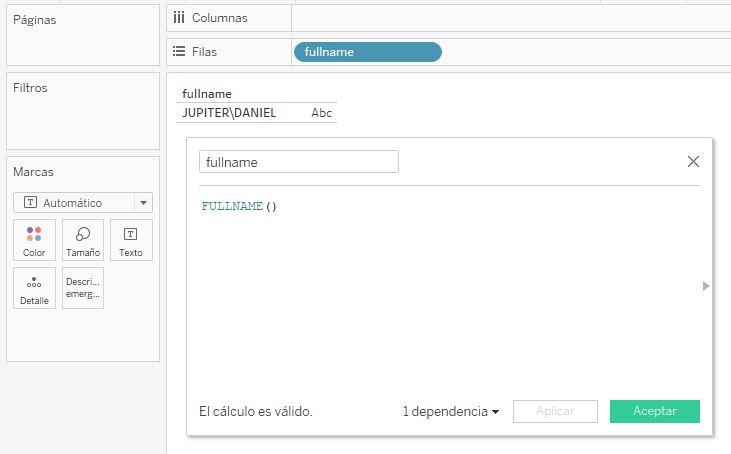
Task: Open the Automático mark type dropdown
Action: point(82,203)
